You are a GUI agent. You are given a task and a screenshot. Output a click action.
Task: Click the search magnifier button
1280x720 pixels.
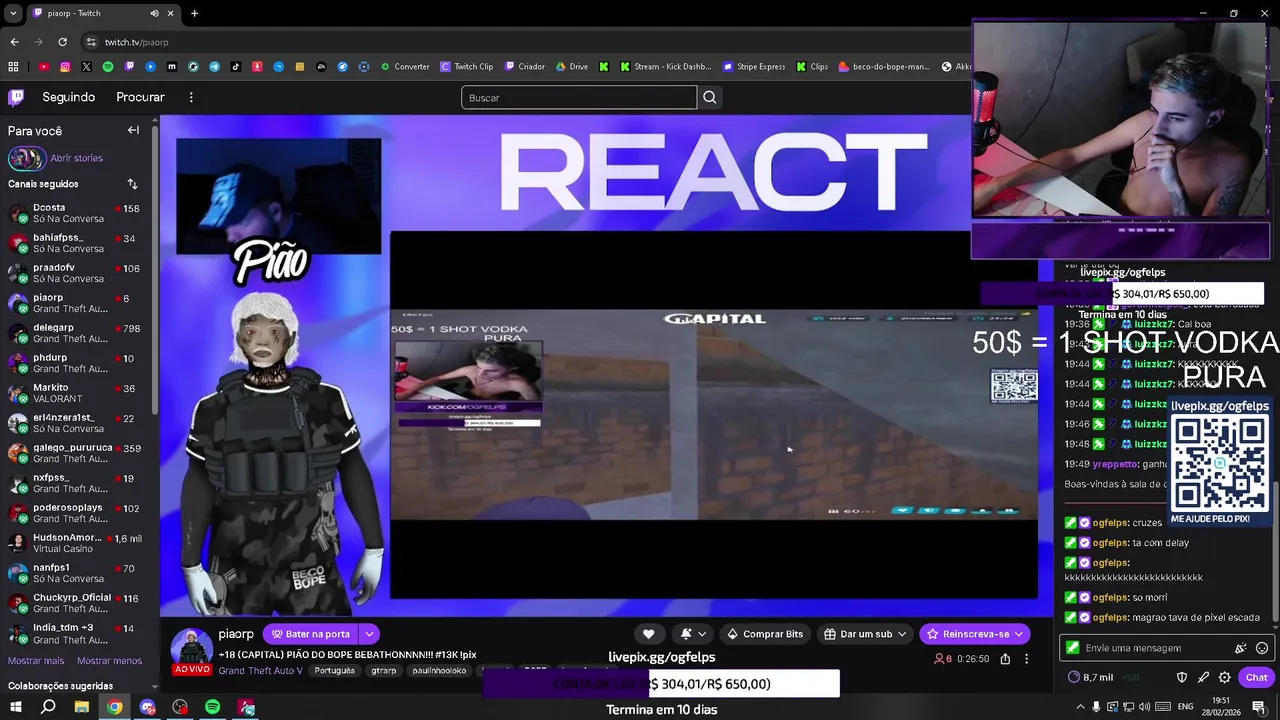tap(709, 97)
